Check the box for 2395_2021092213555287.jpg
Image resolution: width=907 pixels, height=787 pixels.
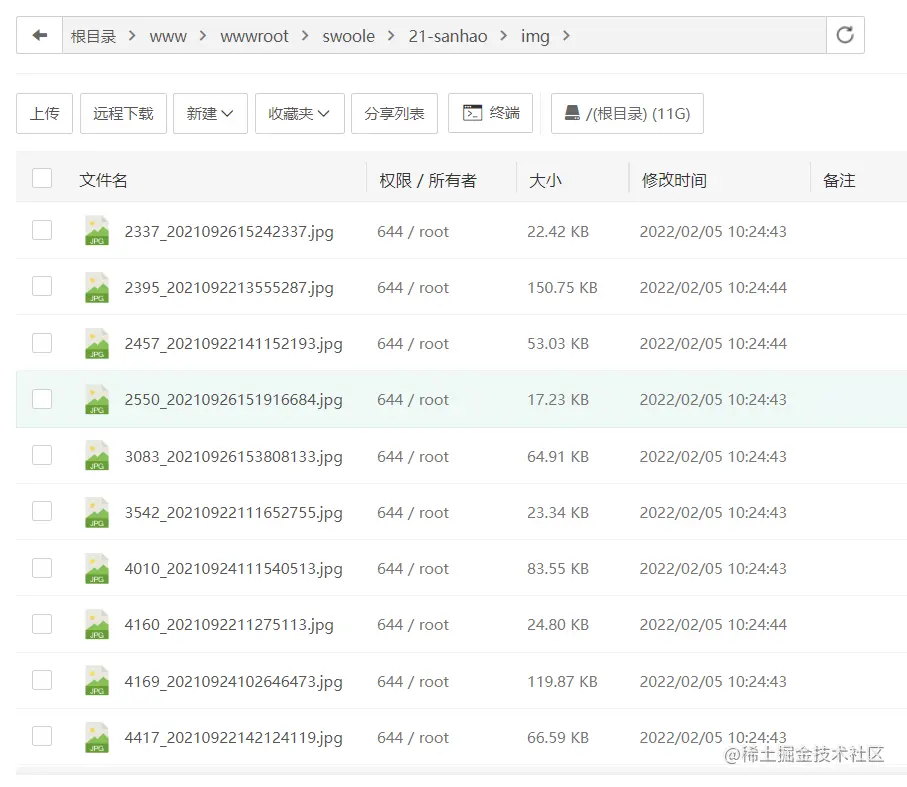pyautogui.click(x=42, y=286)
